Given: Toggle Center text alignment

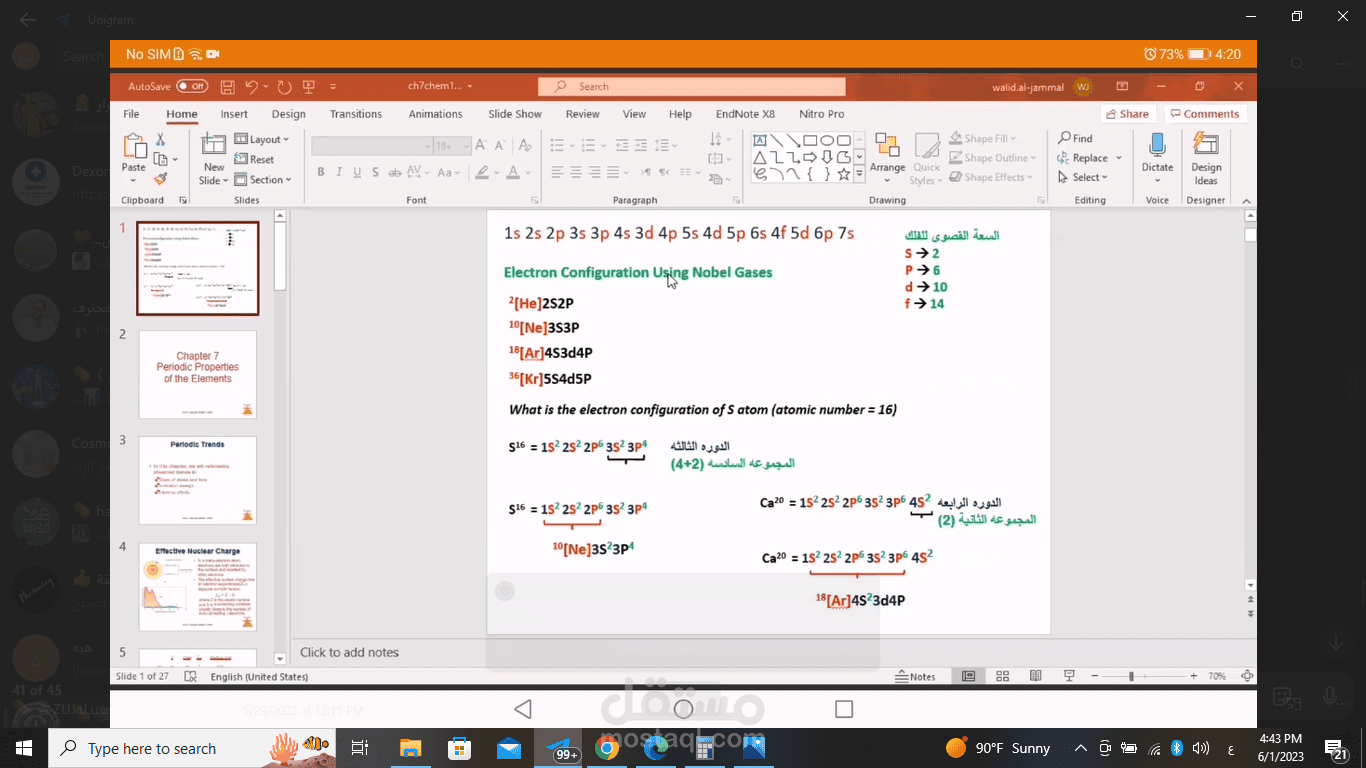Looking at the screenshot, I should (x=577, y=173).
